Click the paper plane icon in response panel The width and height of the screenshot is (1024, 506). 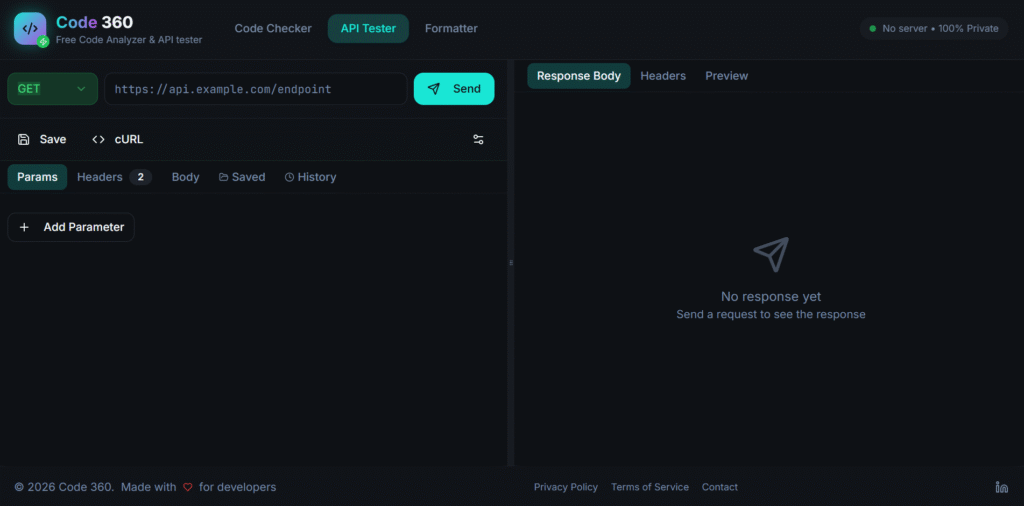(x=770, y=255)
